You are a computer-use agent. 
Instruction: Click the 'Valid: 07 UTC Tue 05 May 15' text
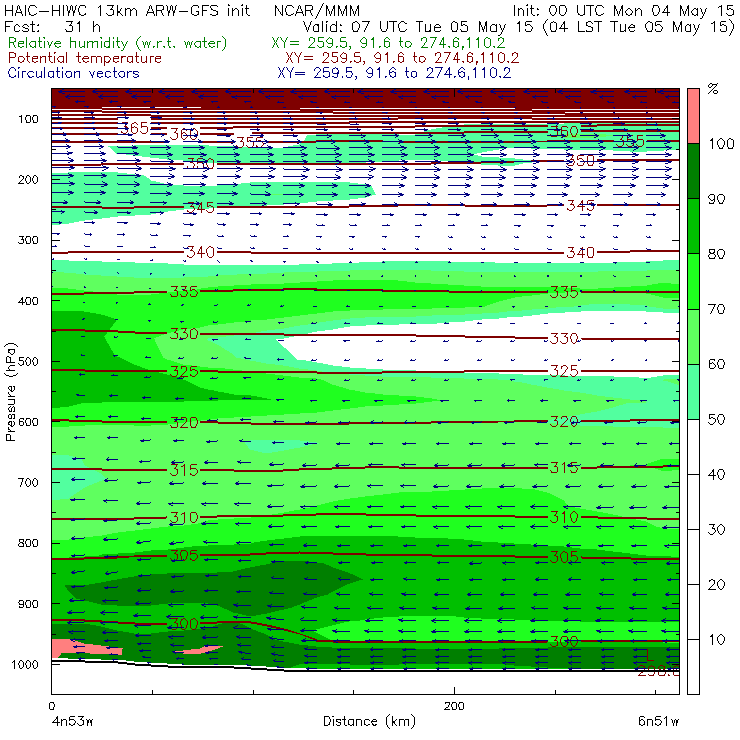tap(418, 27)
